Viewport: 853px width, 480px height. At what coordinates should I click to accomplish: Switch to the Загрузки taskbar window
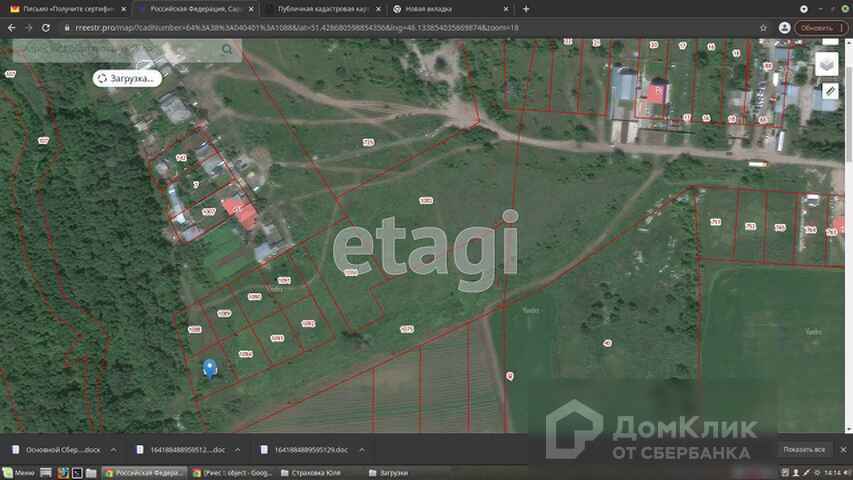coord(388,473)
